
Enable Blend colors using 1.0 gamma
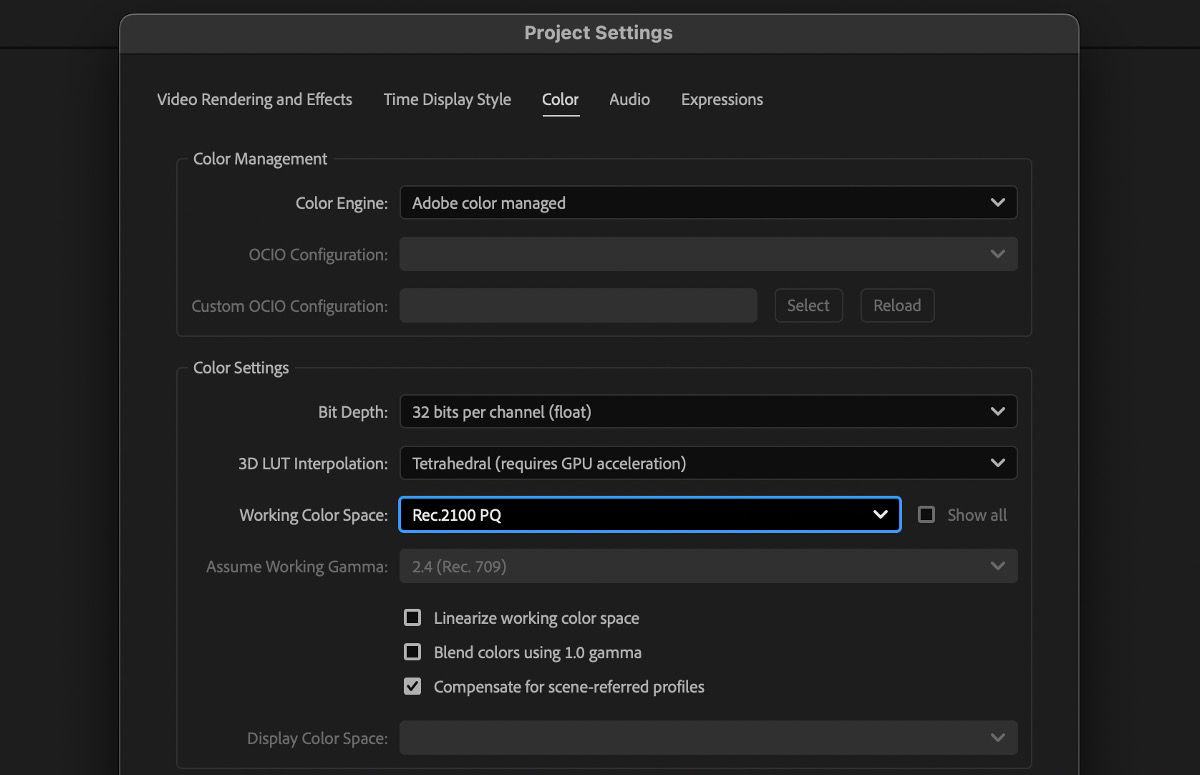tap(412, 652)
